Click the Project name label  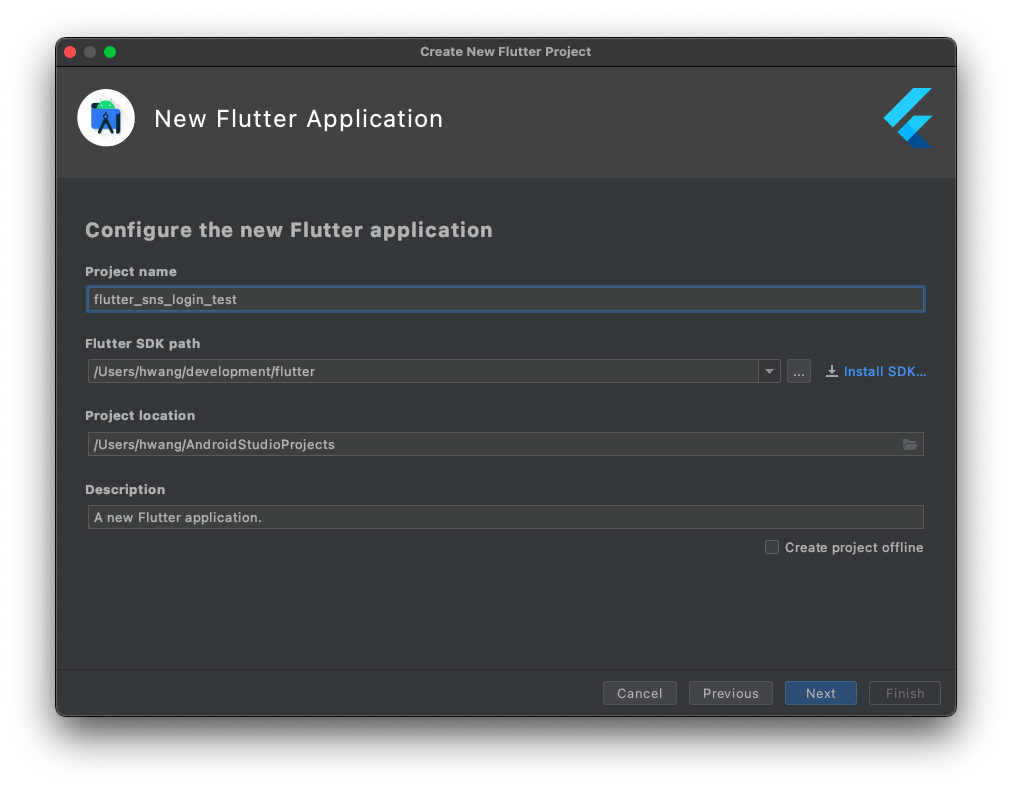point(130,272)
